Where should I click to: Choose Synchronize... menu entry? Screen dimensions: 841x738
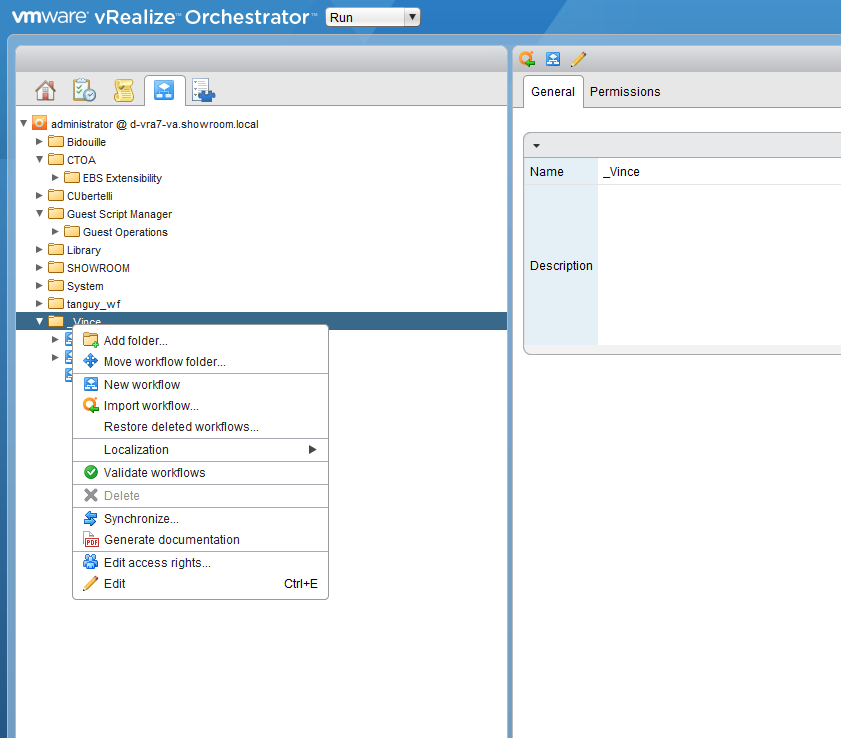(x=200, y=519)
